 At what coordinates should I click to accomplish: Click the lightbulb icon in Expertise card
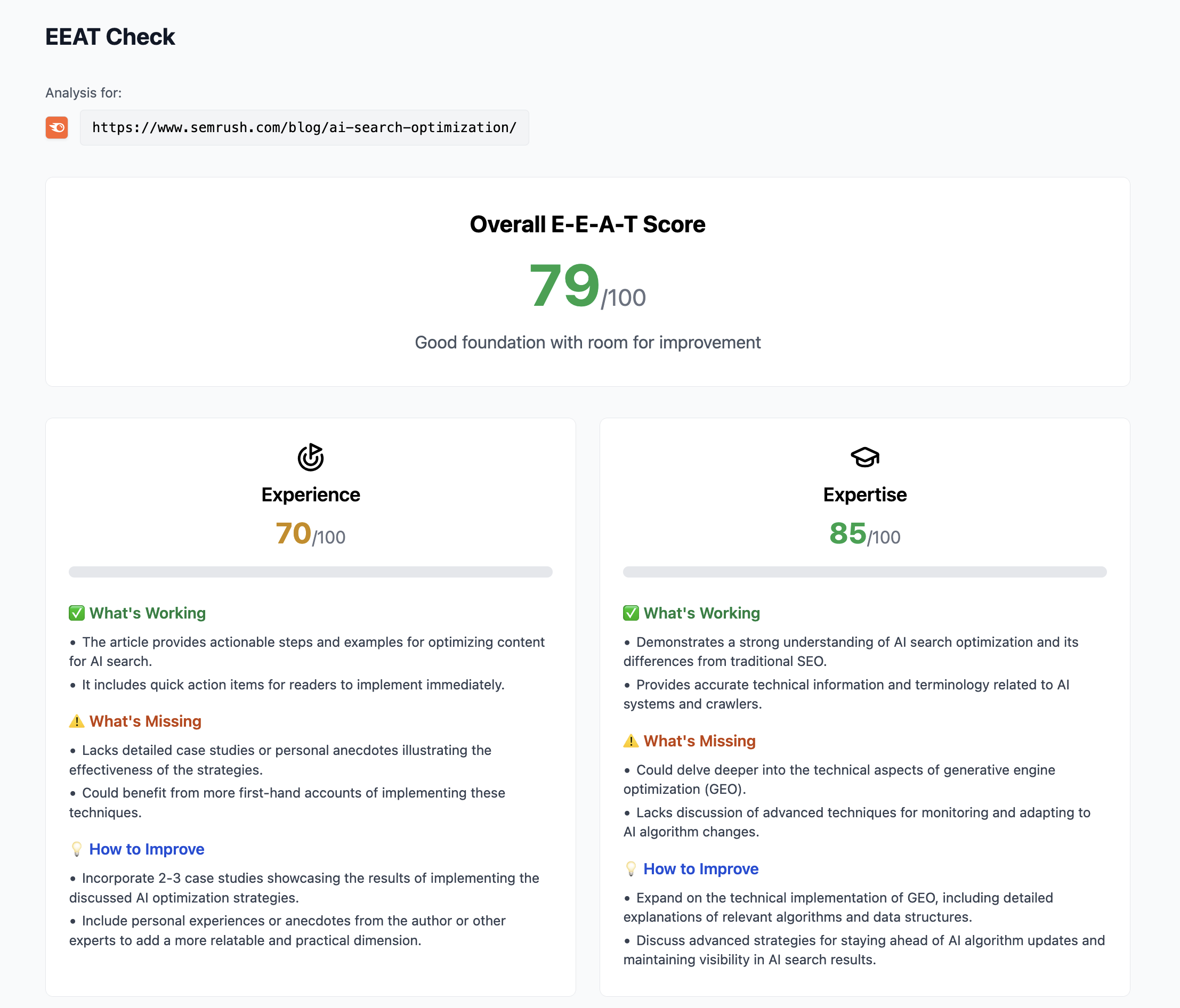click(631, 868)
